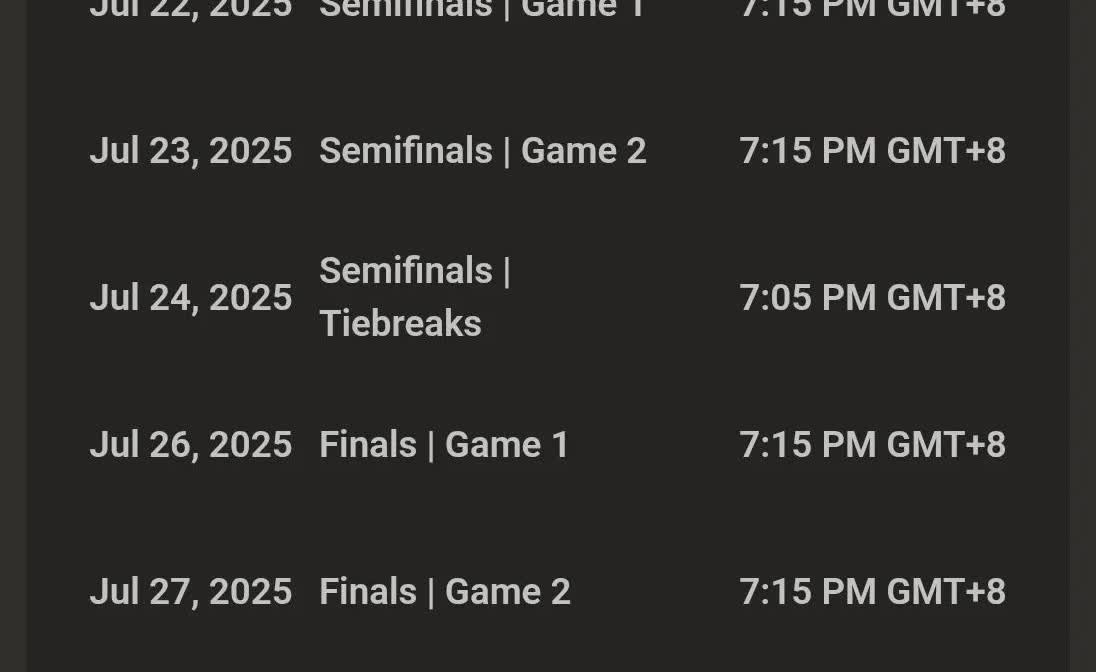The height and width of the screenshot is (672, 1096).
Task: Select the Jul 23, 2025 date
Action: click(x=190, y=151)
